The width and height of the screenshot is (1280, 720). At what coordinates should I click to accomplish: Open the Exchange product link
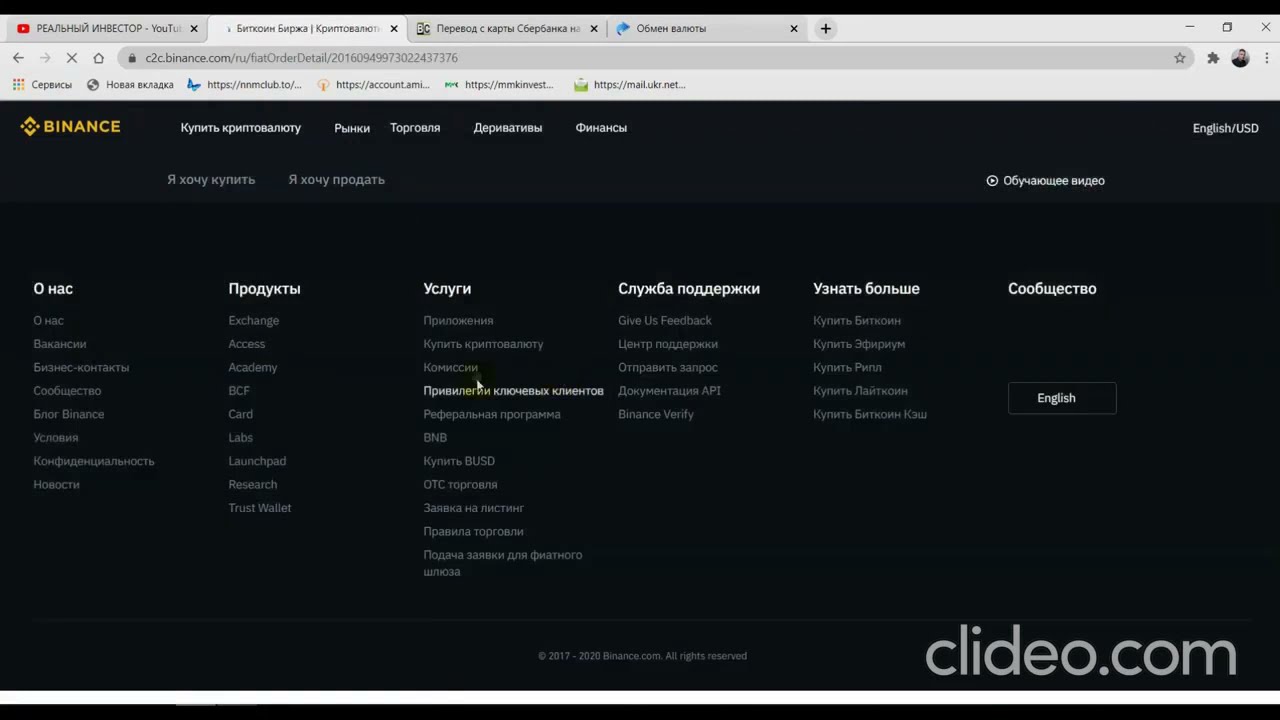tap(254, 320)
